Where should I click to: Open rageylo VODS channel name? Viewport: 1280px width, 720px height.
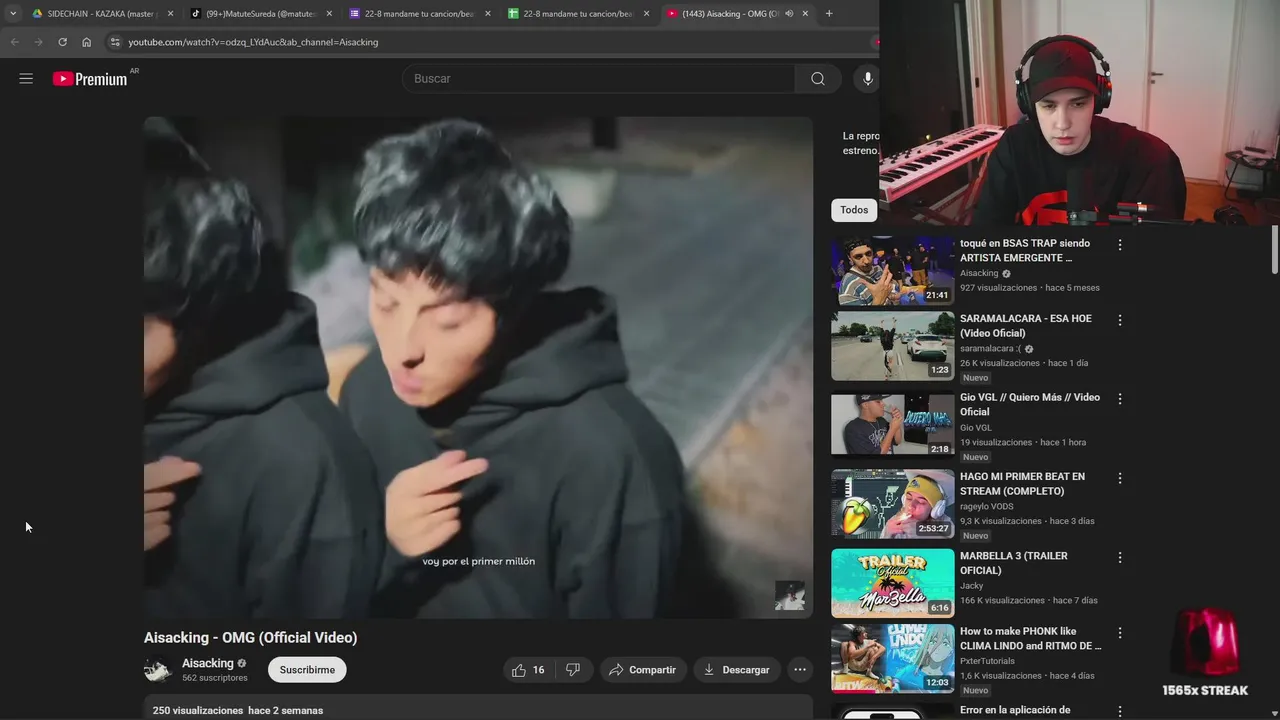pyautogui.click(x=987, y=506)
